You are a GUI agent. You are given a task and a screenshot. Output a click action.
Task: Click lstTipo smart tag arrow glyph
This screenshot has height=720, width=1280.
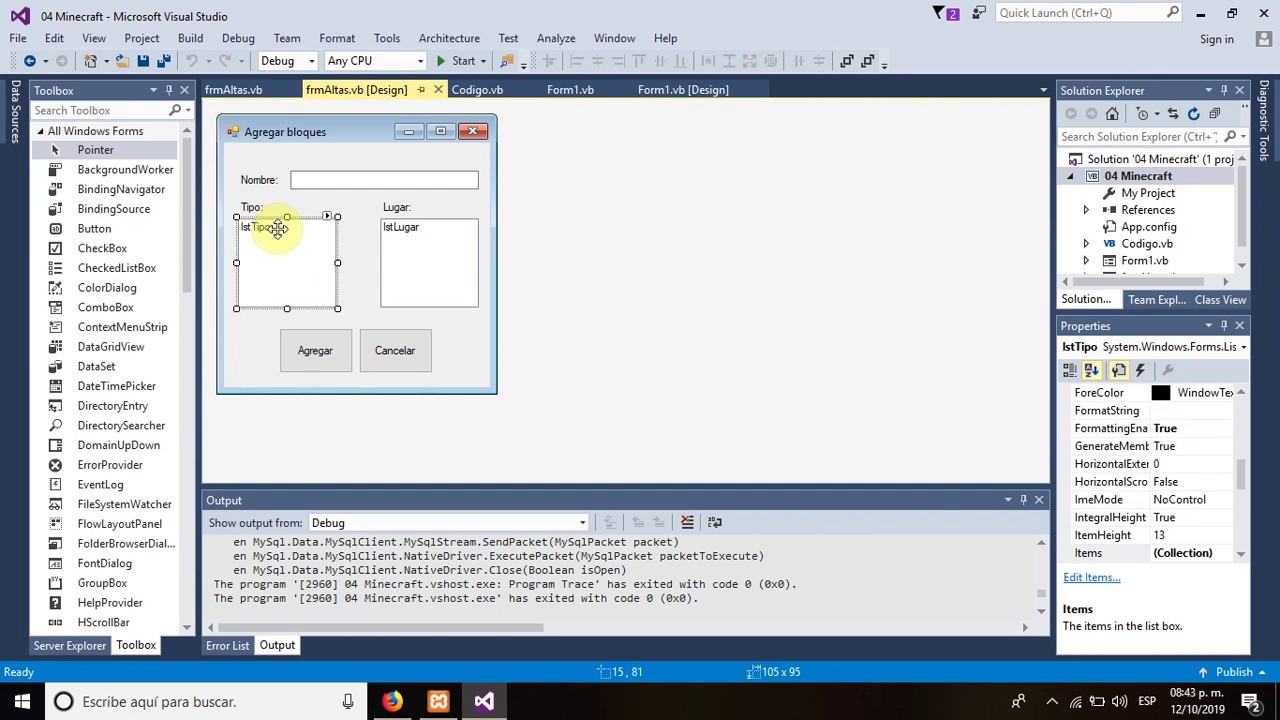pyautogui.click(x=327, y=216)
